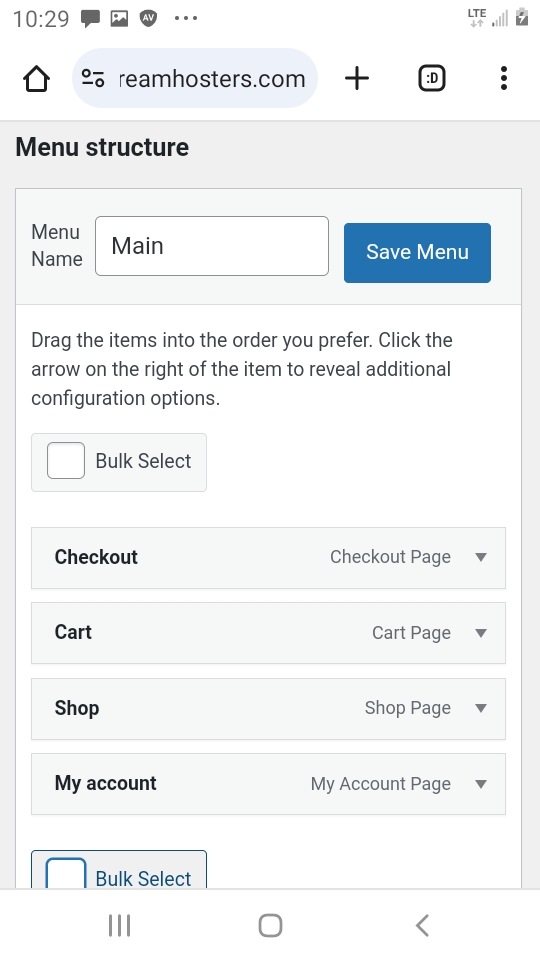This screenshot has width=540, height=960.
Task: Tap the dreamhosters.com address bar
Action: (195, 78)
